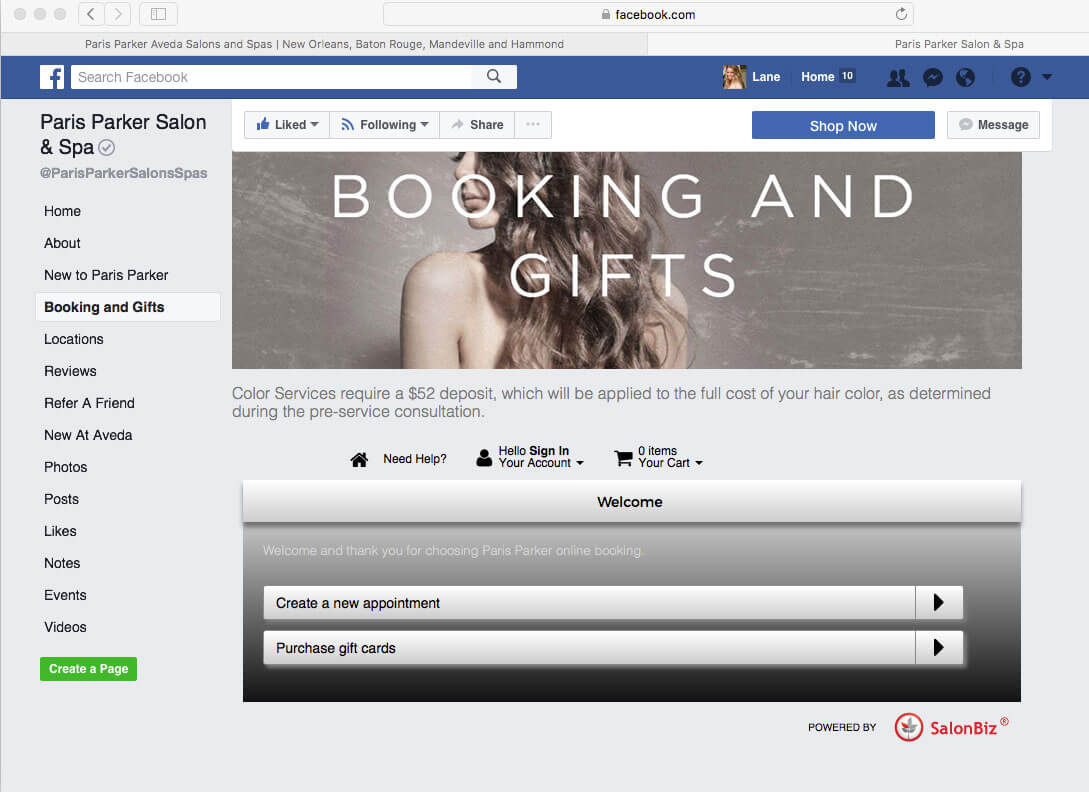This screenshot has height=792, width=1089.
Task: Click the booking widget home icon
Action: [x=359, y=459]
